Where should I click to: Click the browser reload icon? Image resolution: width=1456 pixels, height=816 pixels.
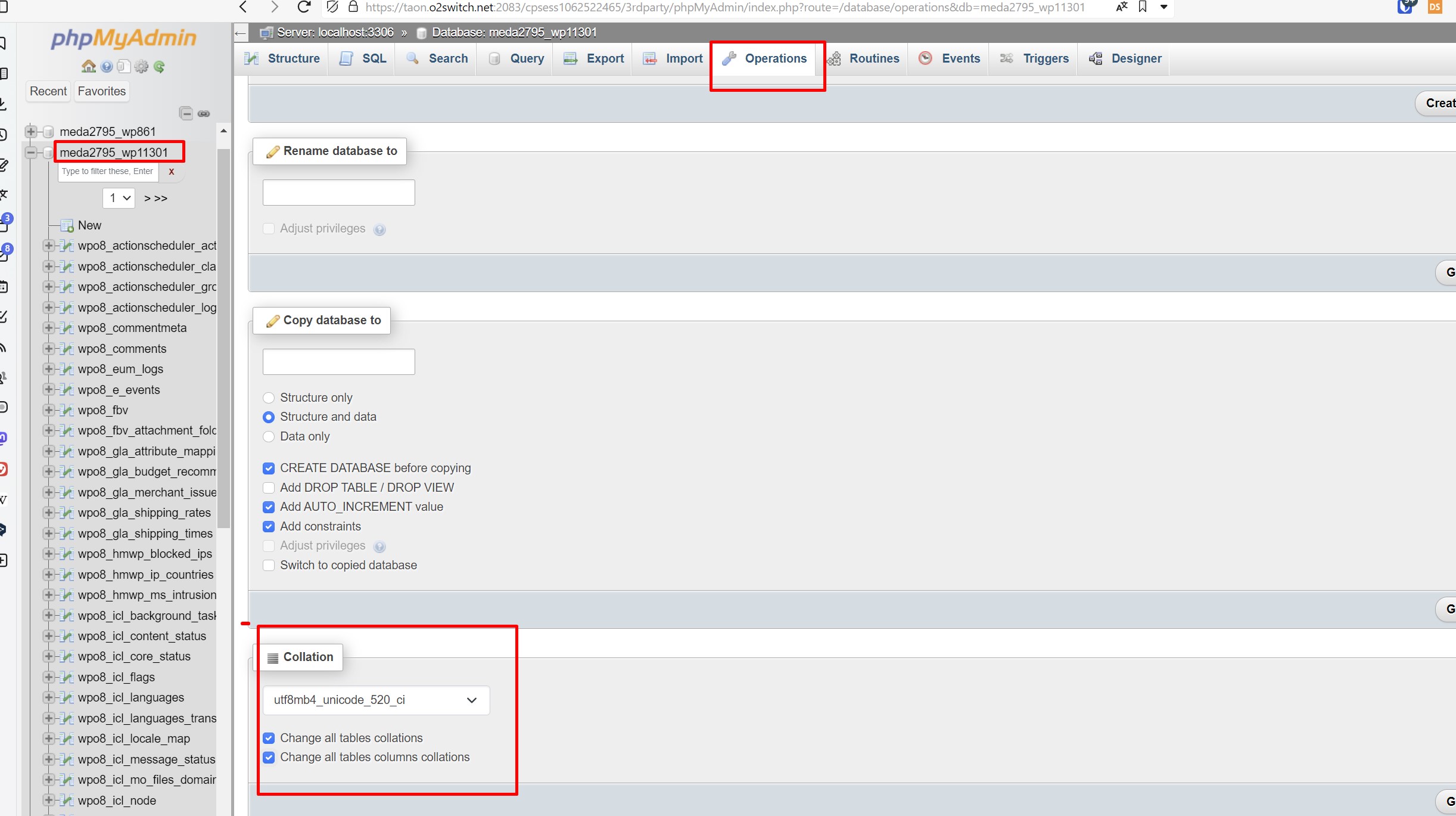[304, 7]
